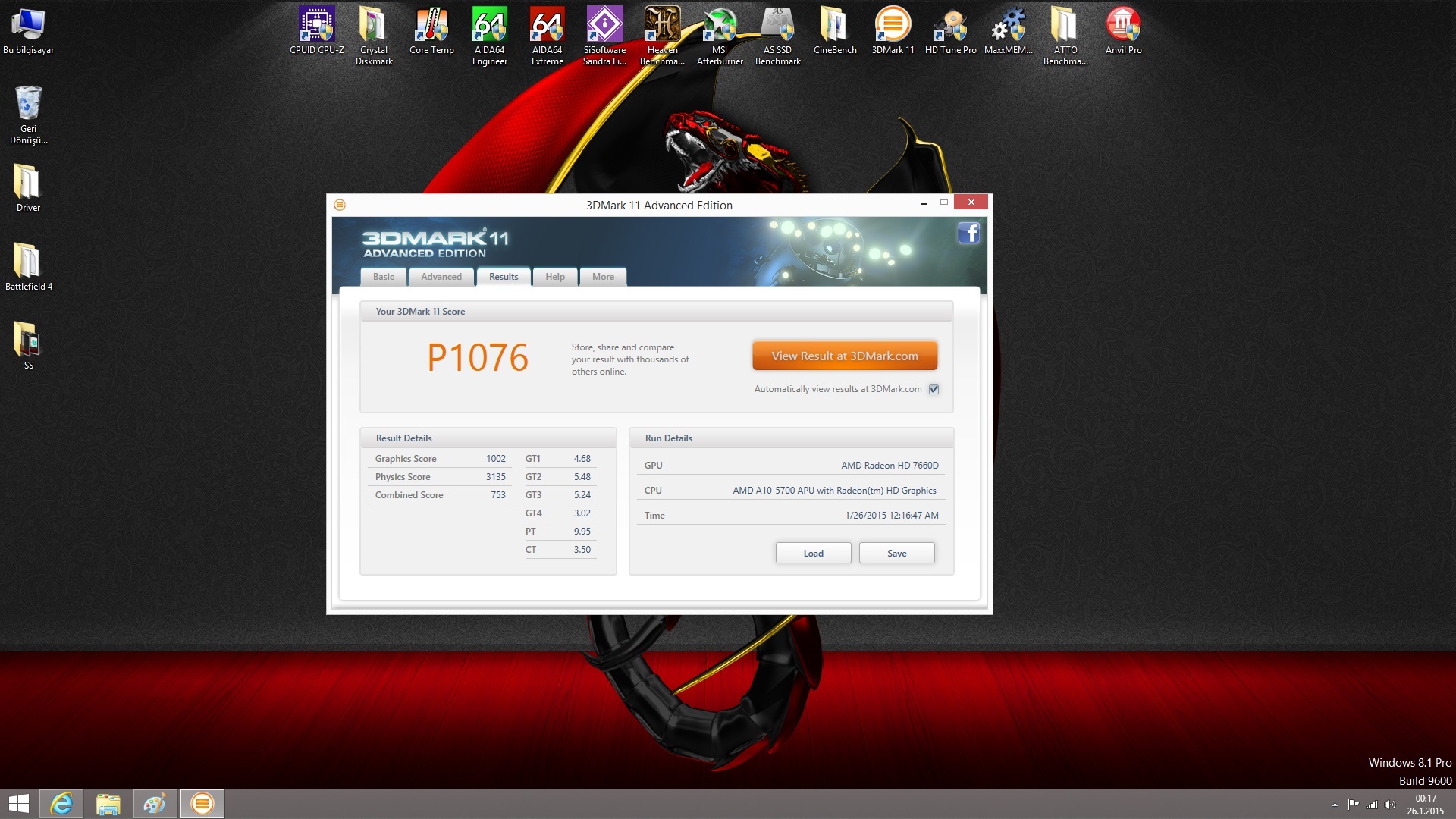Maximize the 3DMark 11 window
Viewport: 1456px width, 819px height.
(944, 202)
